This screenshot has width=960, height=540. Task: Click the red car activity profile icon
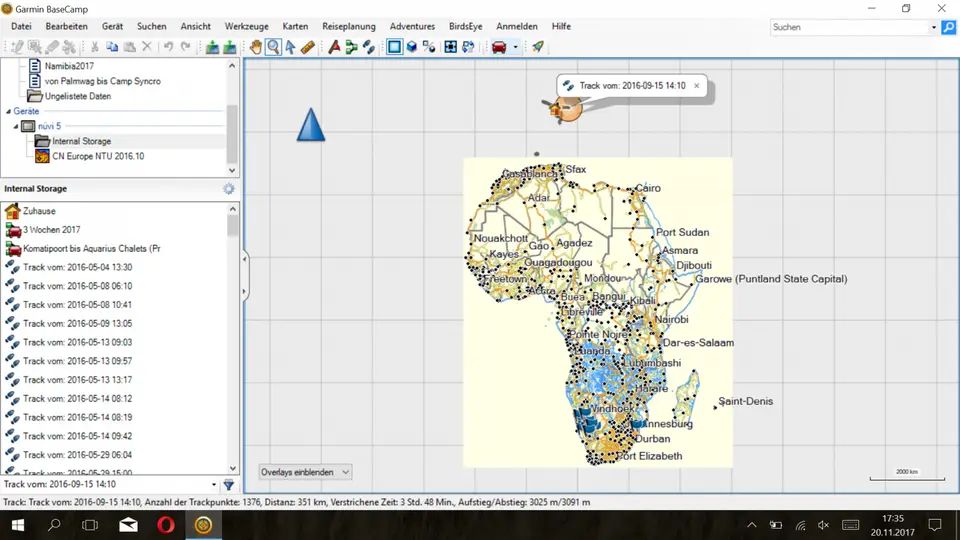click(x=499, y=47)
